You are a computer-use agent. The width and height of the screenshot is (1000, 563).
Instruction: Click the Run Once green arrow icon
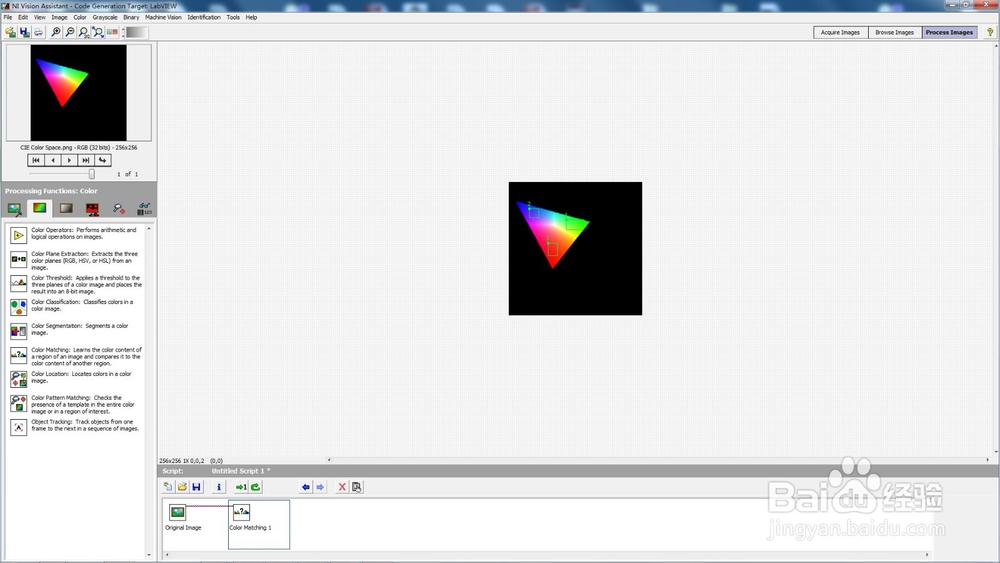tap(241, 487)
